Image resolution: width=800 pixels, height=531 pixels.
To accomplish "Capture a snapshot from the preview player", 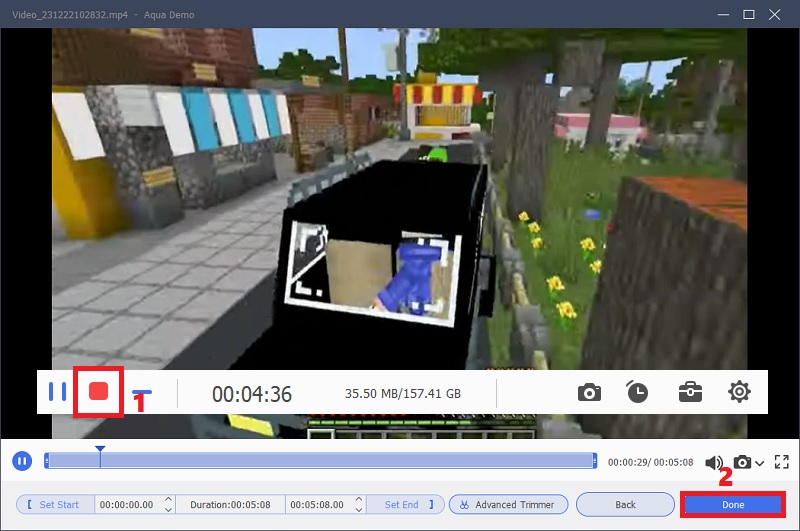I will point(742,462).
